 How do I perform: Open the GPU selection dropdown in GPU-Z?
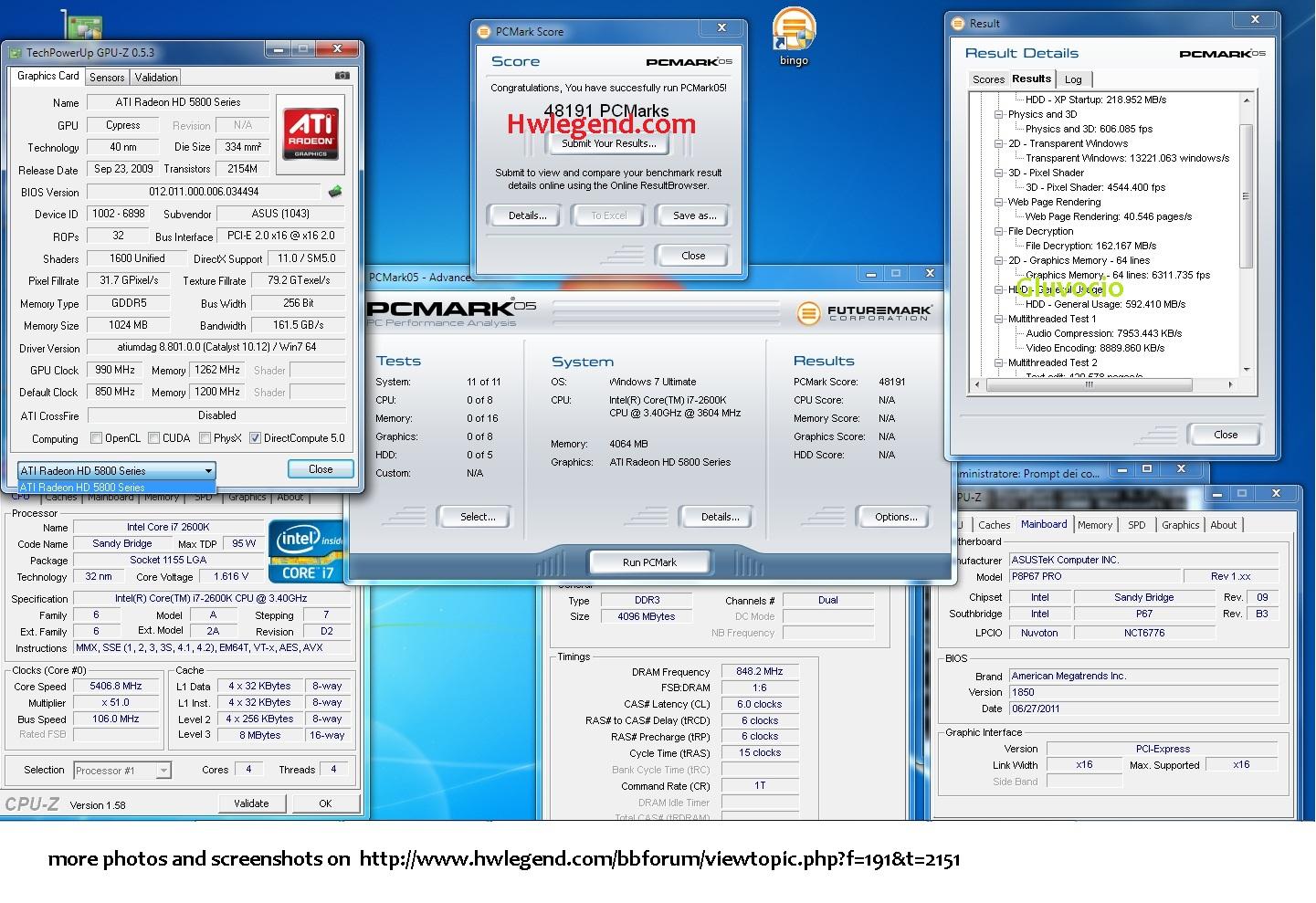117,471
